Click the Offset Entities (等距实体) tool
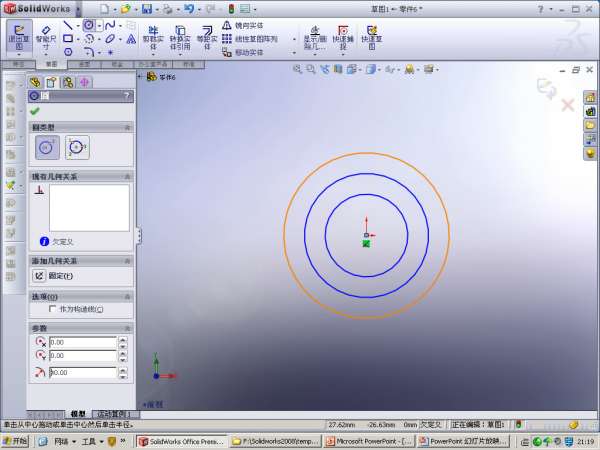The width and height of the screenshot is (600, 450). (x=207, y=38)
